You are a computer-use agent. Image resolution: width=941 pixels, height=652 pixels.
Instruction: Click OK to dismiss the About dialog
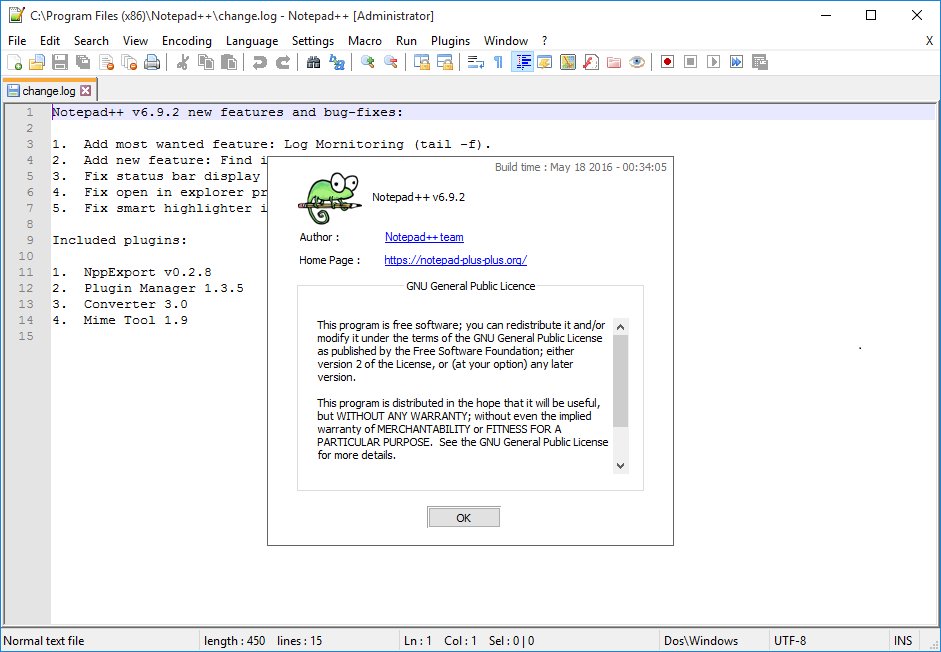(x=463, y=518)
